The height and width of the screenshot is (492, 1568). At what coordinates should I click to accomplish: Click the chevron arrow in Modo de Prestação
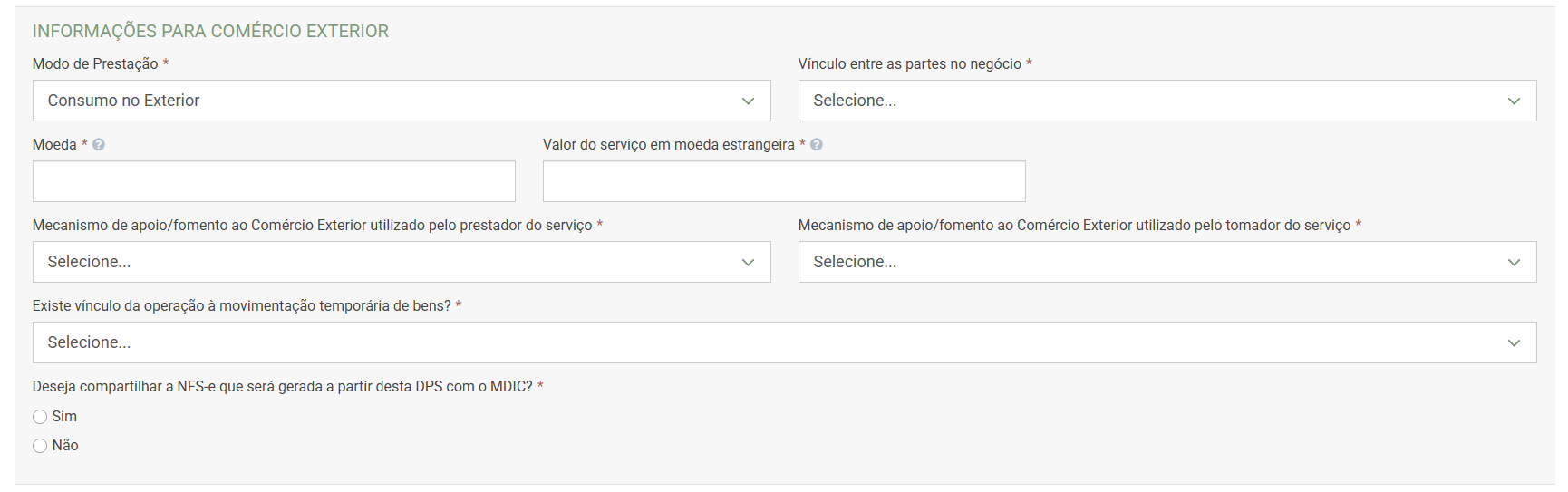[x=748, y=101]
